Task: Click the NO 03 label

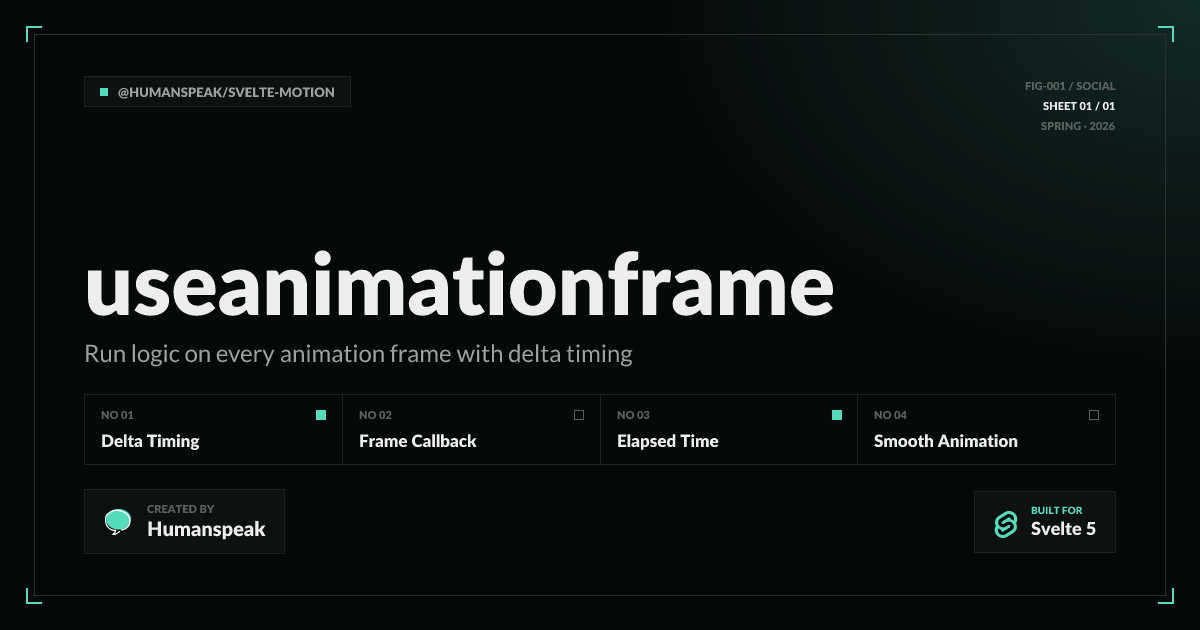Action: coord(633,415)
